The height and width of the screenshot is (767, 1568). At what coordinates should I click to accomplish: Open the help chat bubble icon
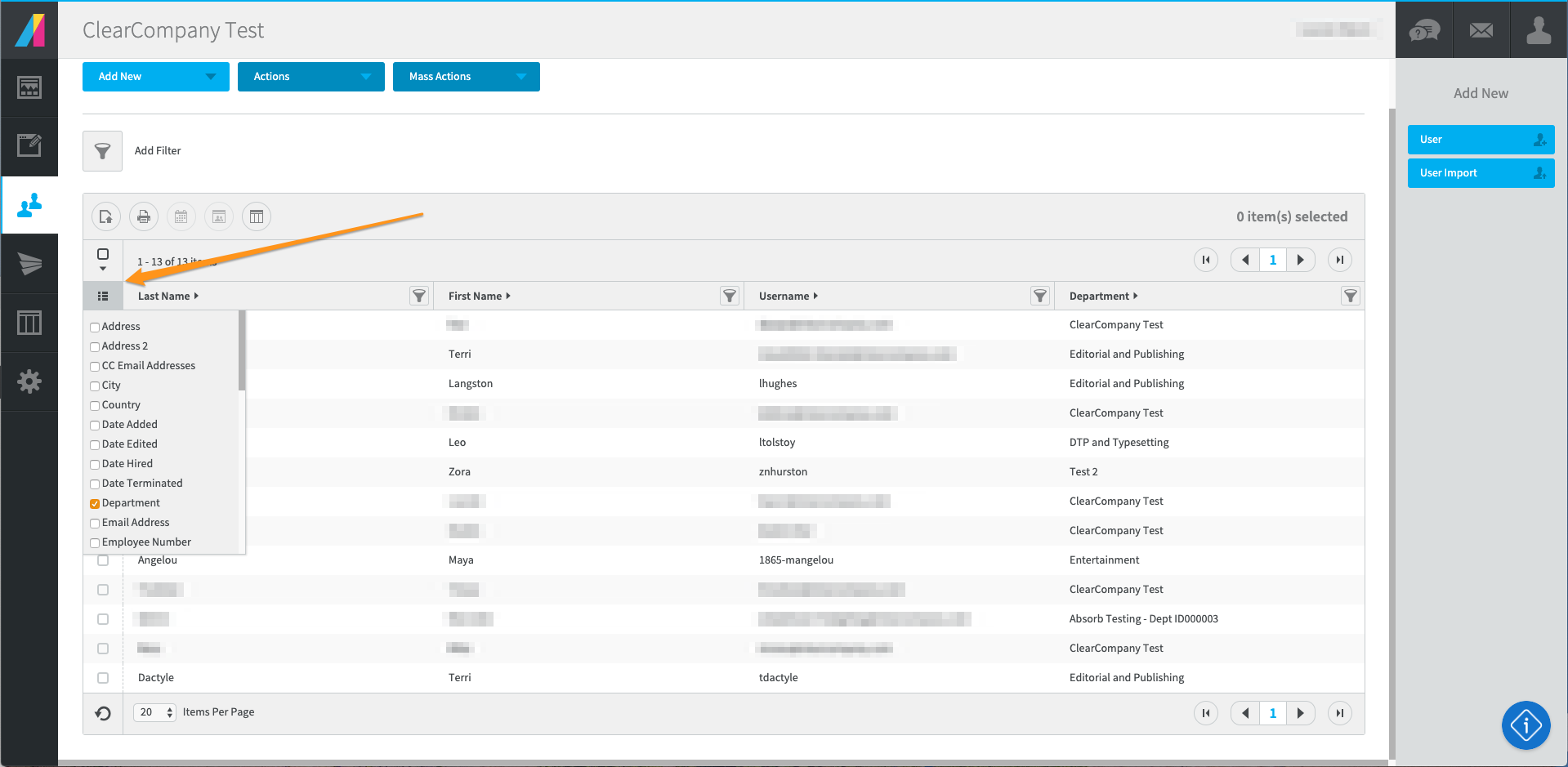click(x=1424, y=31)
